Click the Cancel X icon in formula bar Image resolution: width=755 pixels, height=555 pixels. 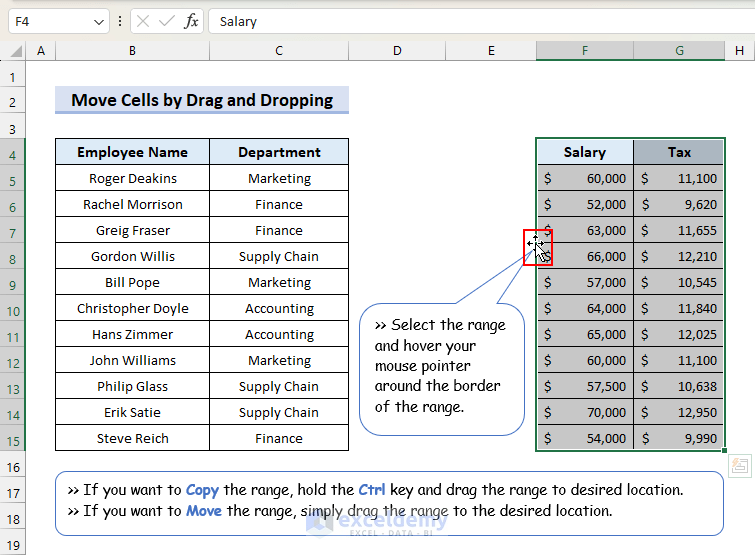pyautogui.click(x=143, y=21)
